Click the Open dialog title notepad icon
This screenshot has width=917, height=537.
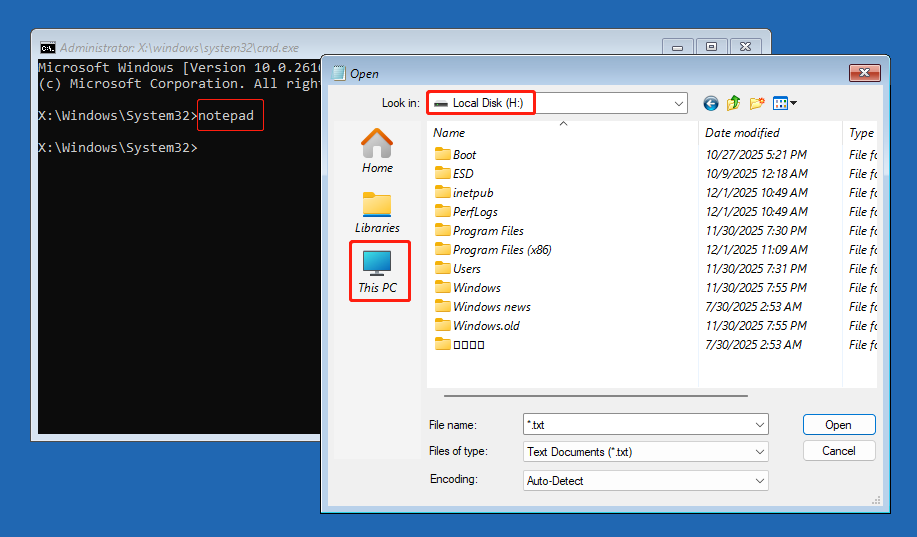tap(339, 73)
